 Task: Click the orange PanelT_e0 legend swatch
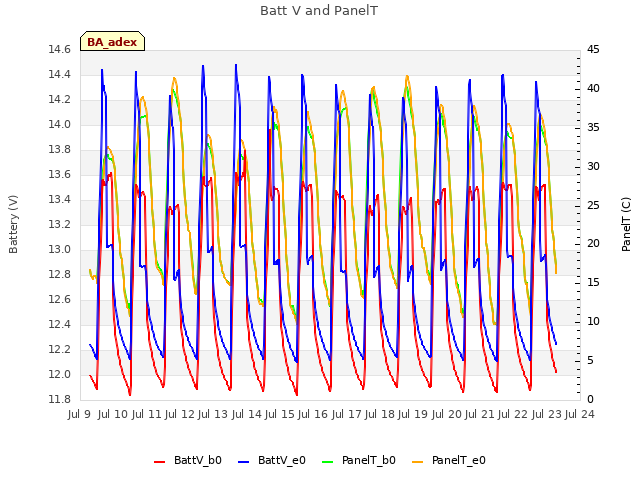418,462
